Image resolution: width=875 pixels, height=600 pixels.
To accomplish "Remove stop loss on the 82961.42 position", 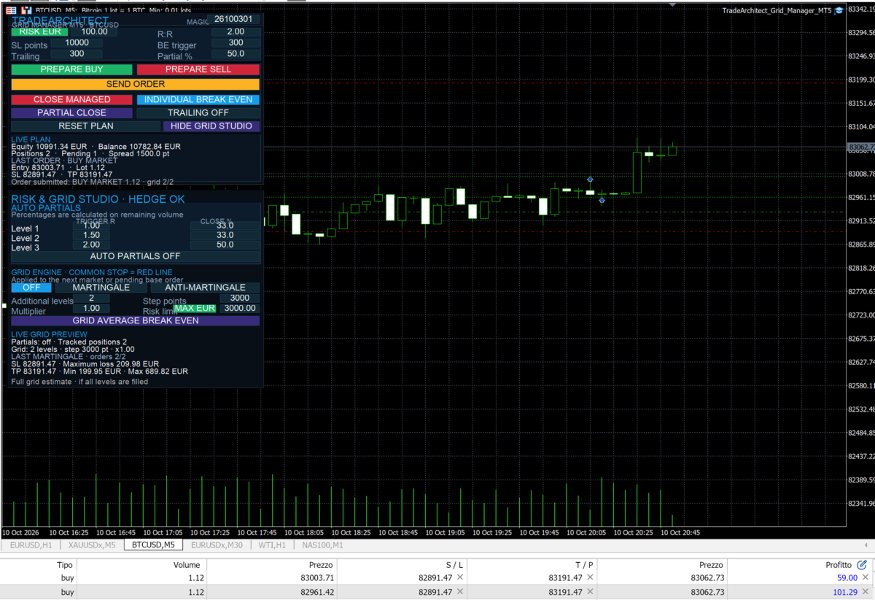I will point(460,592).
